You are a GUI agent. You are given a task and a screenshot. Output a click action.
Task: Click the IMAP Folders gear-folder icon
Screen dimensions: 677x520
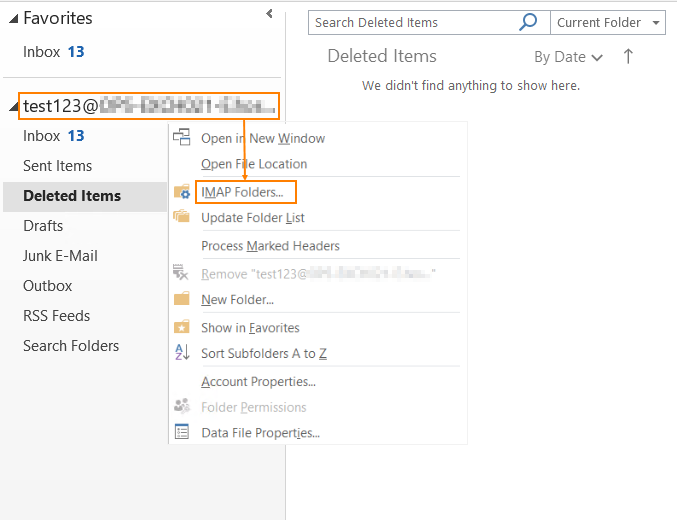pyautogui.click(x=182, y=192)
